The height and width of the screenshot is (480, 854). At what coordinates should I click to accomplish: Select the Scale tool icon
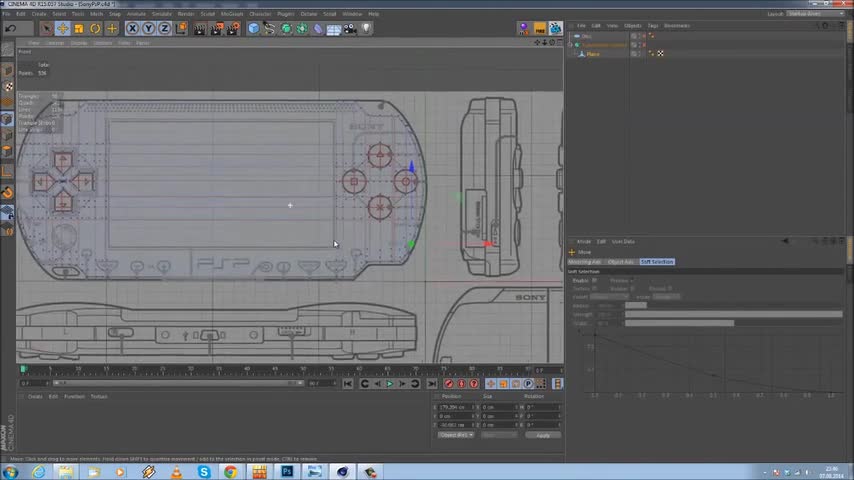point(79,28)
